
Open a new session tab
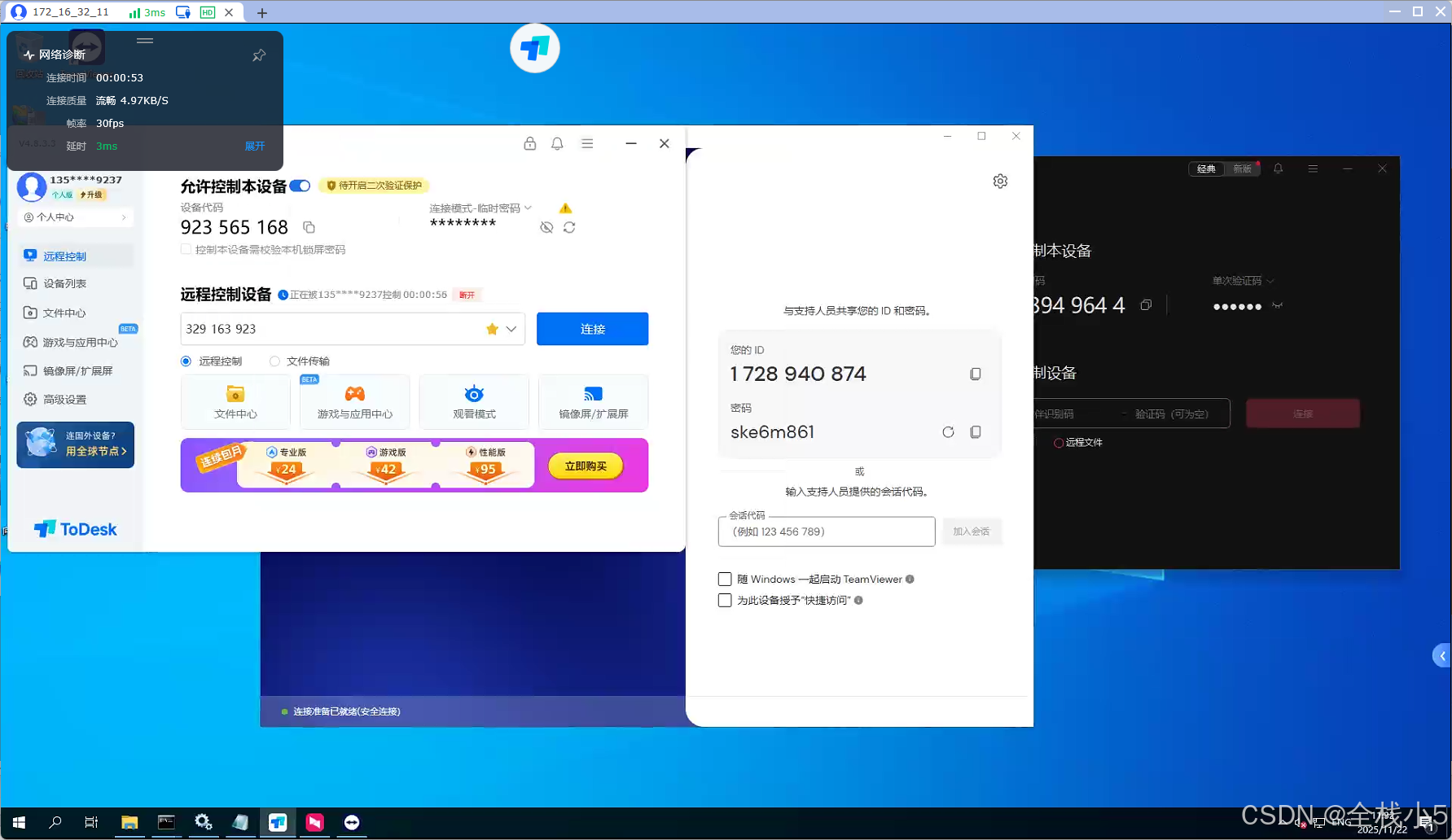[261, 12]
